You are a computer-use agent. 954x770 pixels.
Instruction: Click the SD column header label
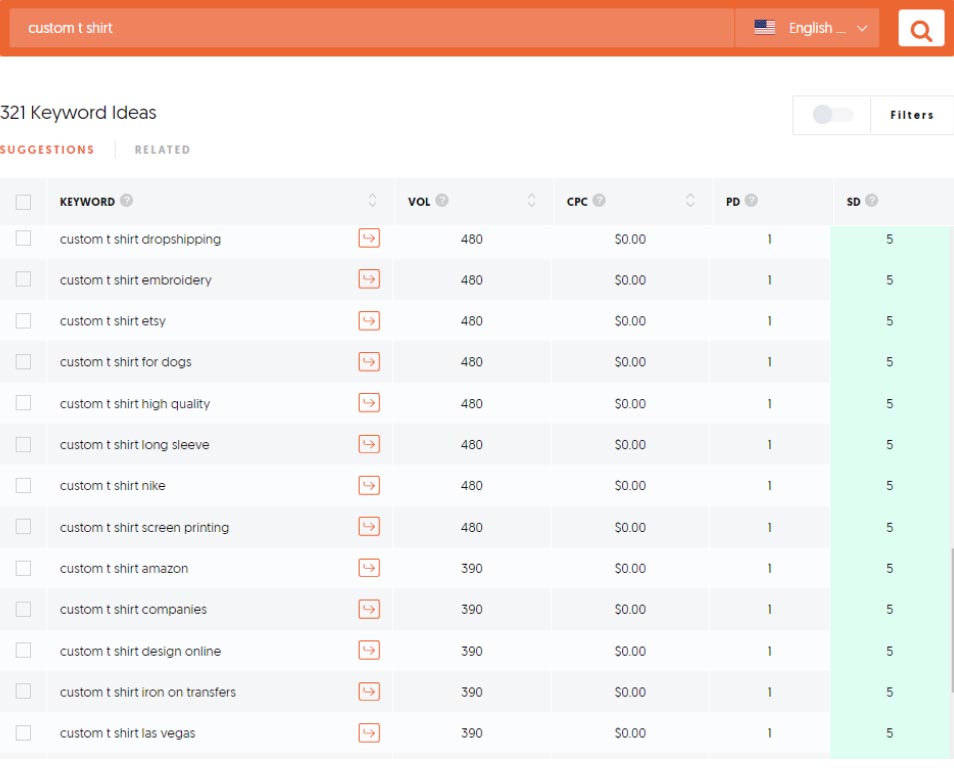coord(853,201)
